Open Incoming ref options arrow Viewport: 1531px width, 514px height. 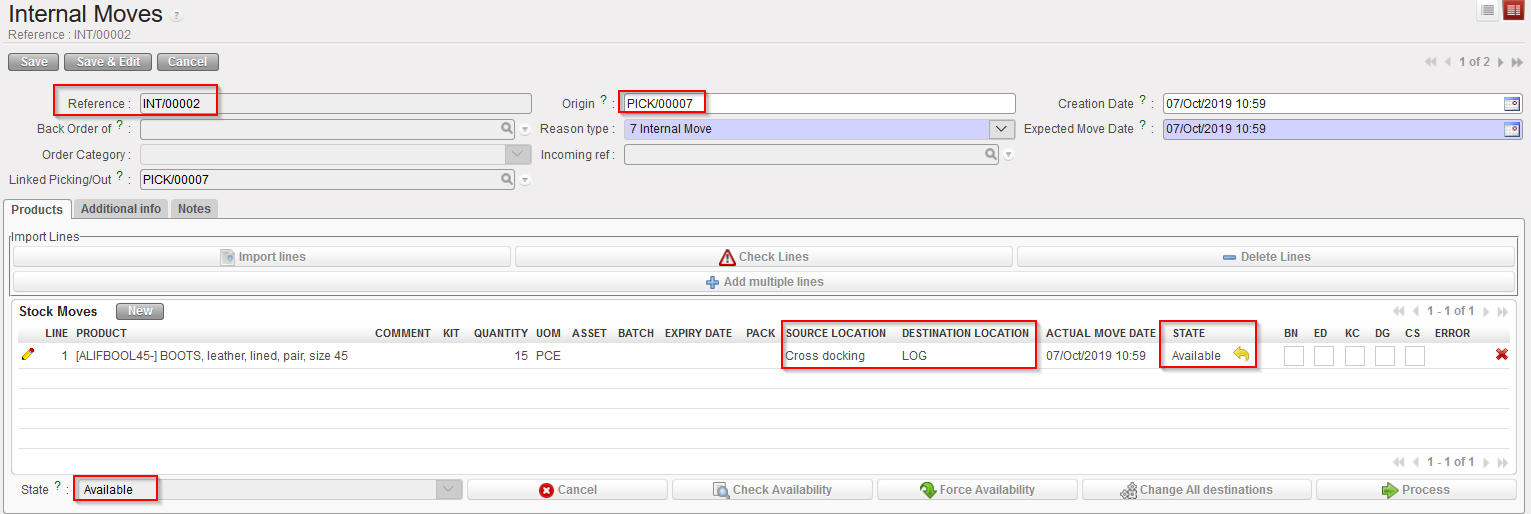(1009, 155)
